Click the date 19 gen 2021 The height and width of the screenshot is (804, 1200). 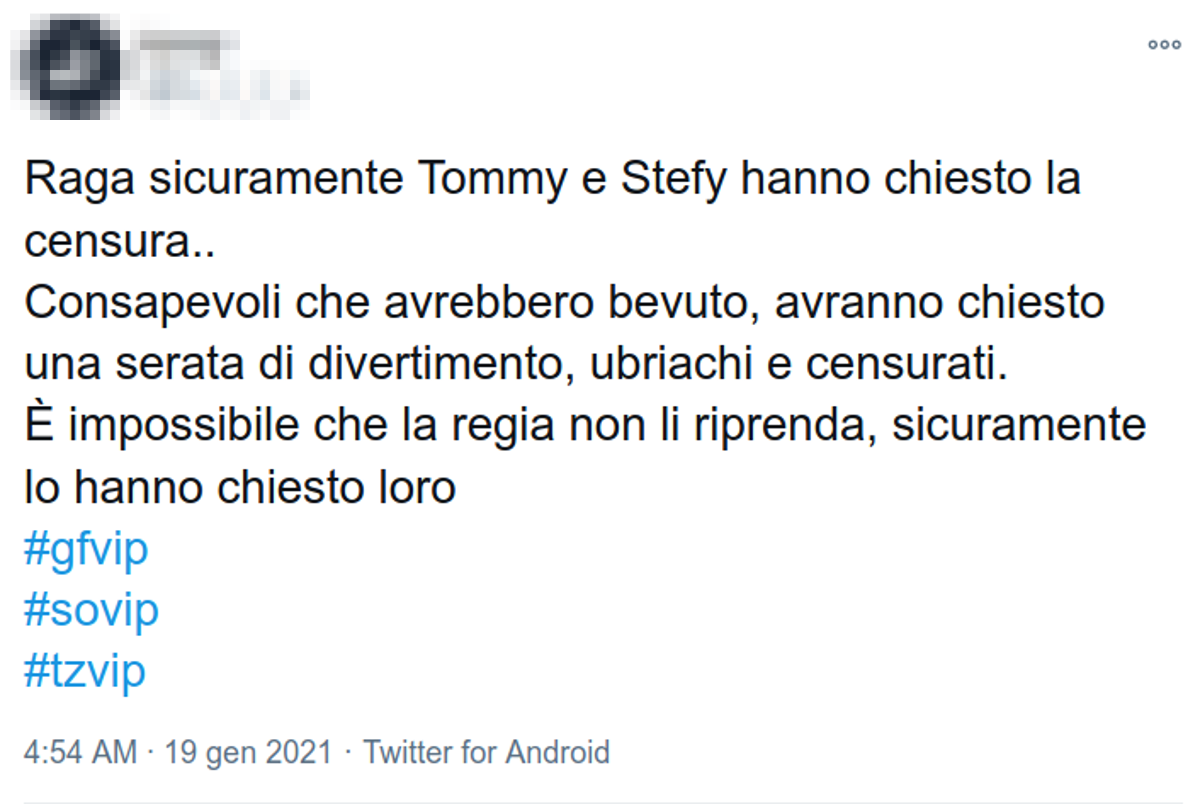click(x=248, y=752)
